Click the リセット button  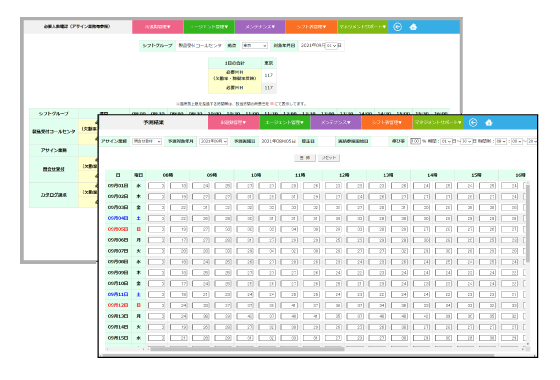click(329, 158)
